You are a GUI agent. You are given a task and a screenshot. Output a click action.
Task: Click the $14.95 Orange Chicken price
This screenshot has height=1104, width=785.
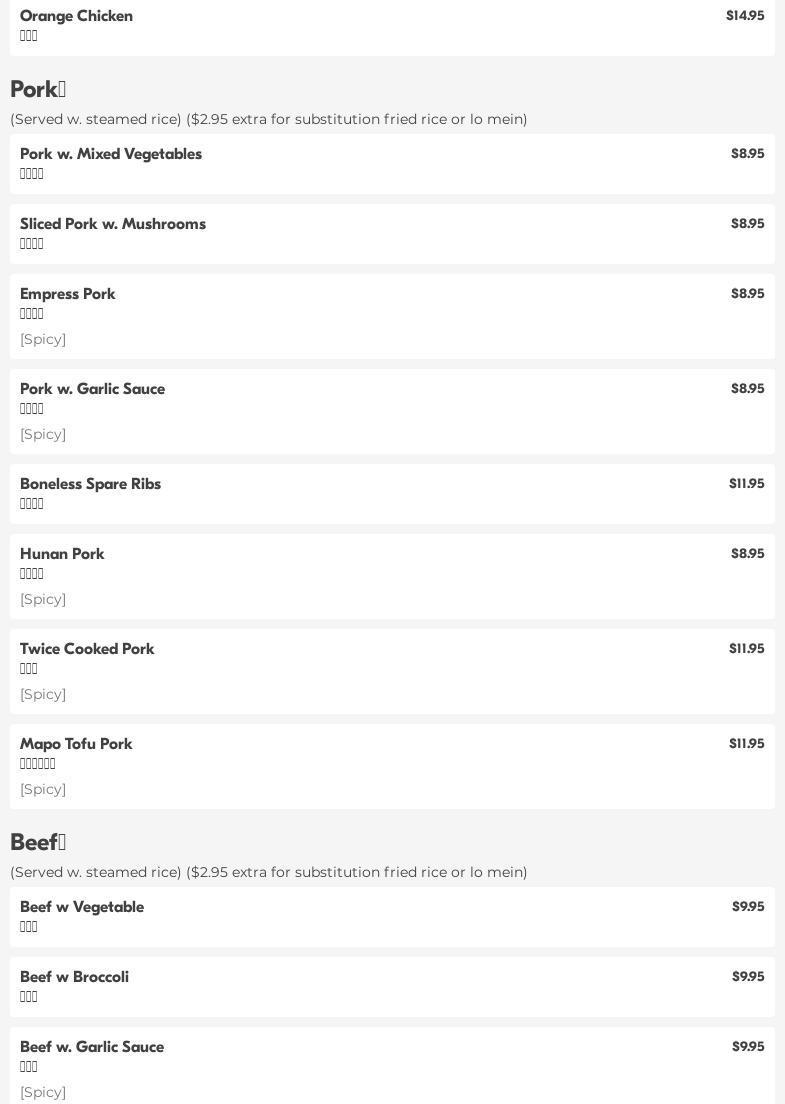click(x=745, y=16)
